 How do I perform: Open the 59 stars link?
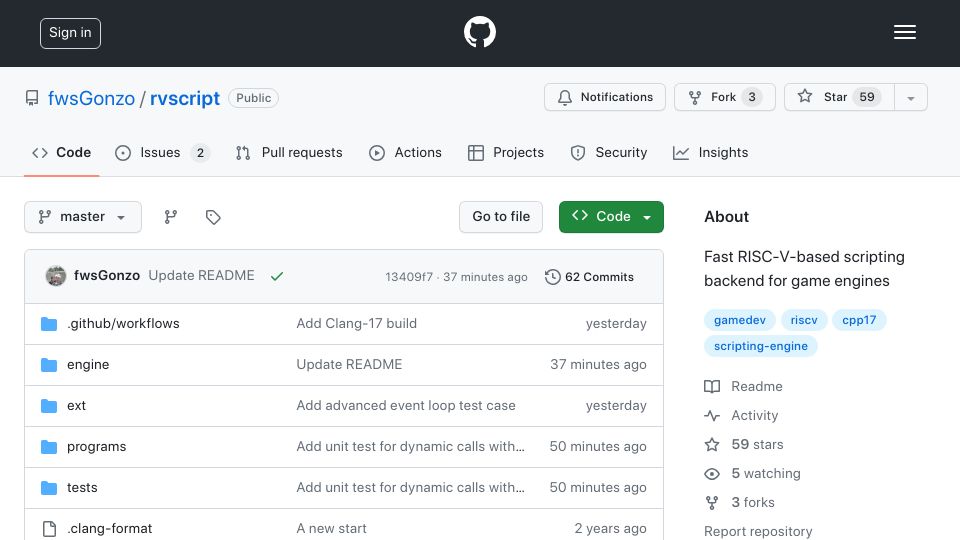point(744,444)
